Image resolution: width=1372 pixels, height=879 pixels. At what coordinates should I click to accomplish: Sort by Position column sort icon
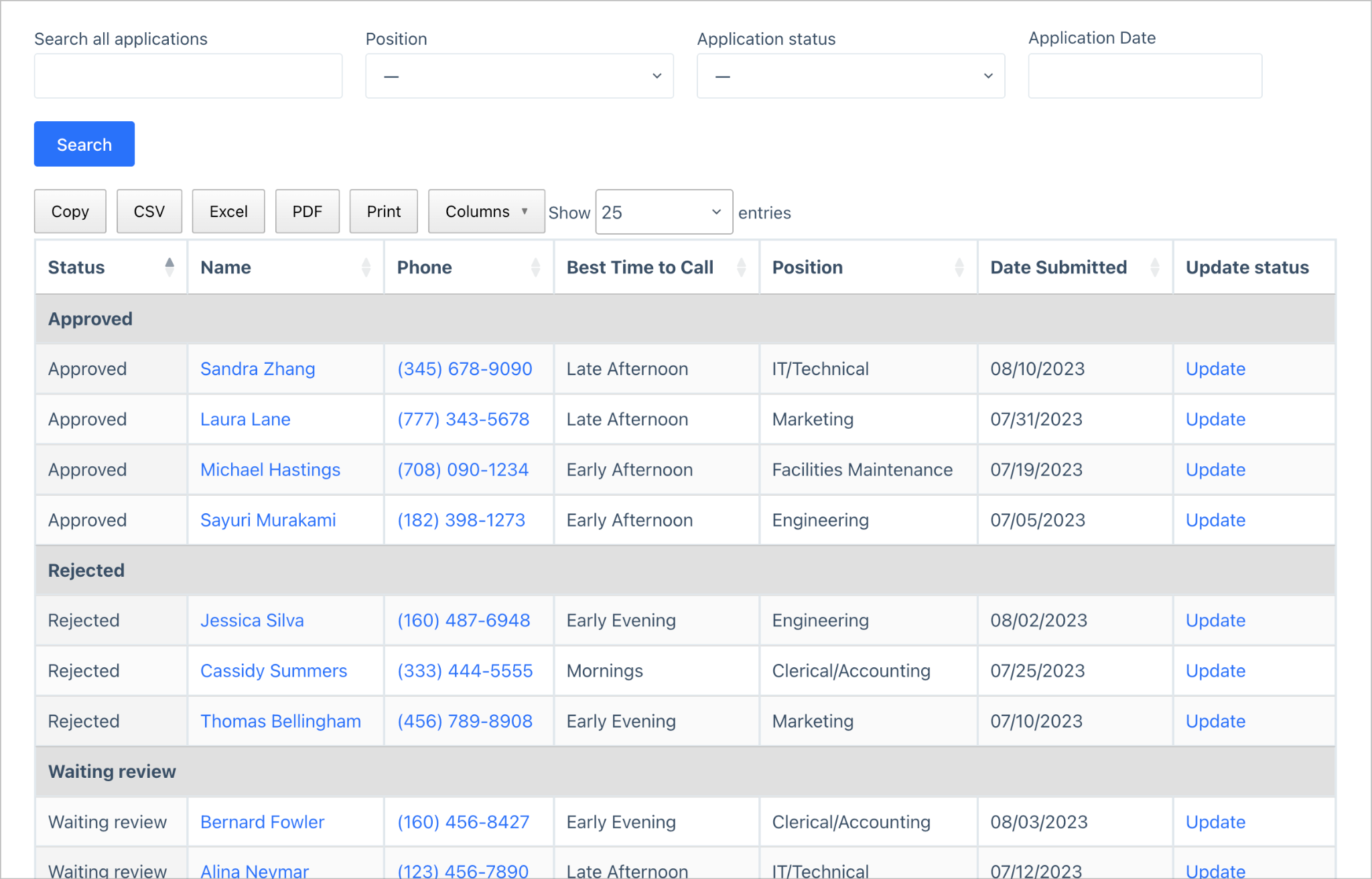[959, 267]
